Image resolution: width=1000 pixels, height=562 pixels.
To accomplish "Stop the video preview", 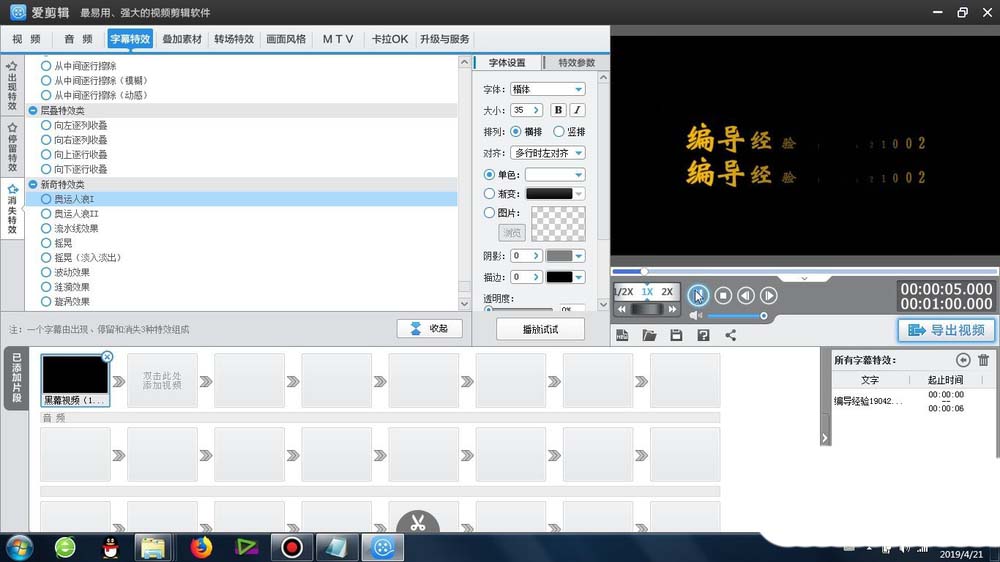I will tap(723, 295).
